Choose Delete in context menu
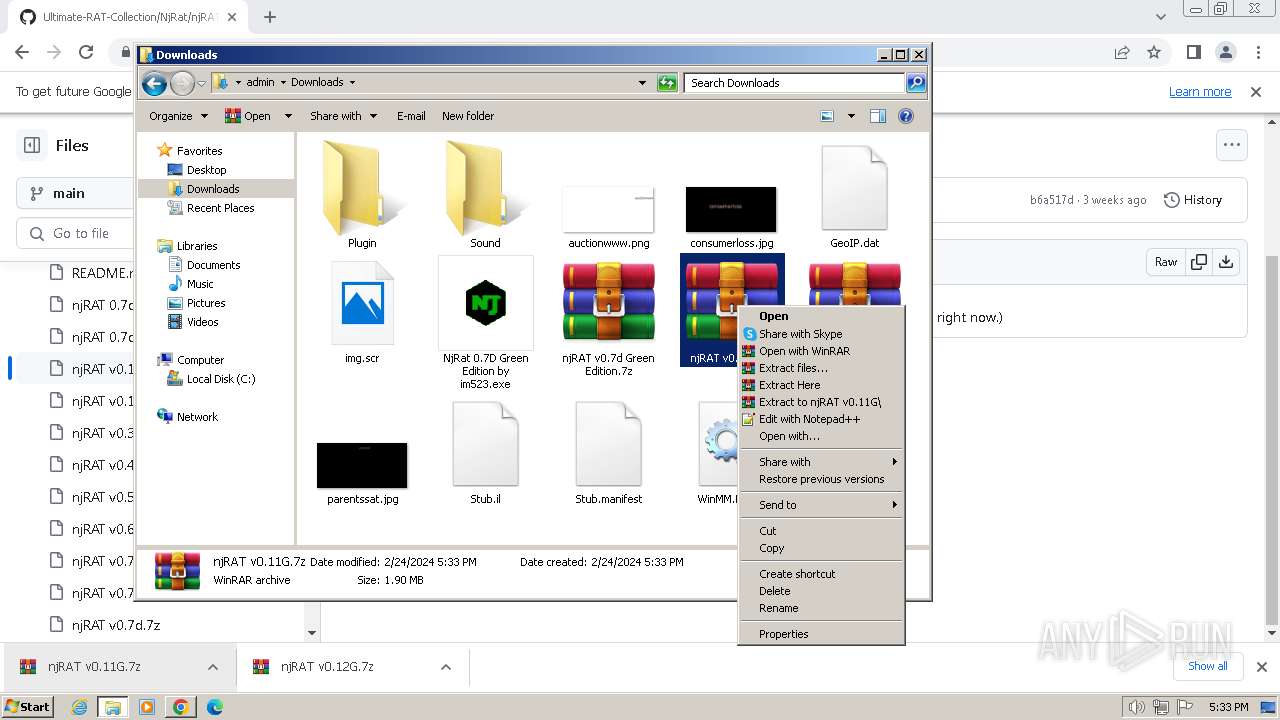Screen dimensions: 1280x720 821,591
